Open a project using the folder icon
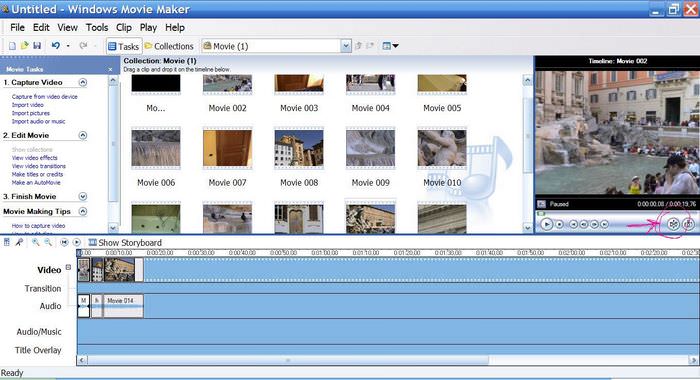This screenshot has width=700, height=380. point(25,46)
